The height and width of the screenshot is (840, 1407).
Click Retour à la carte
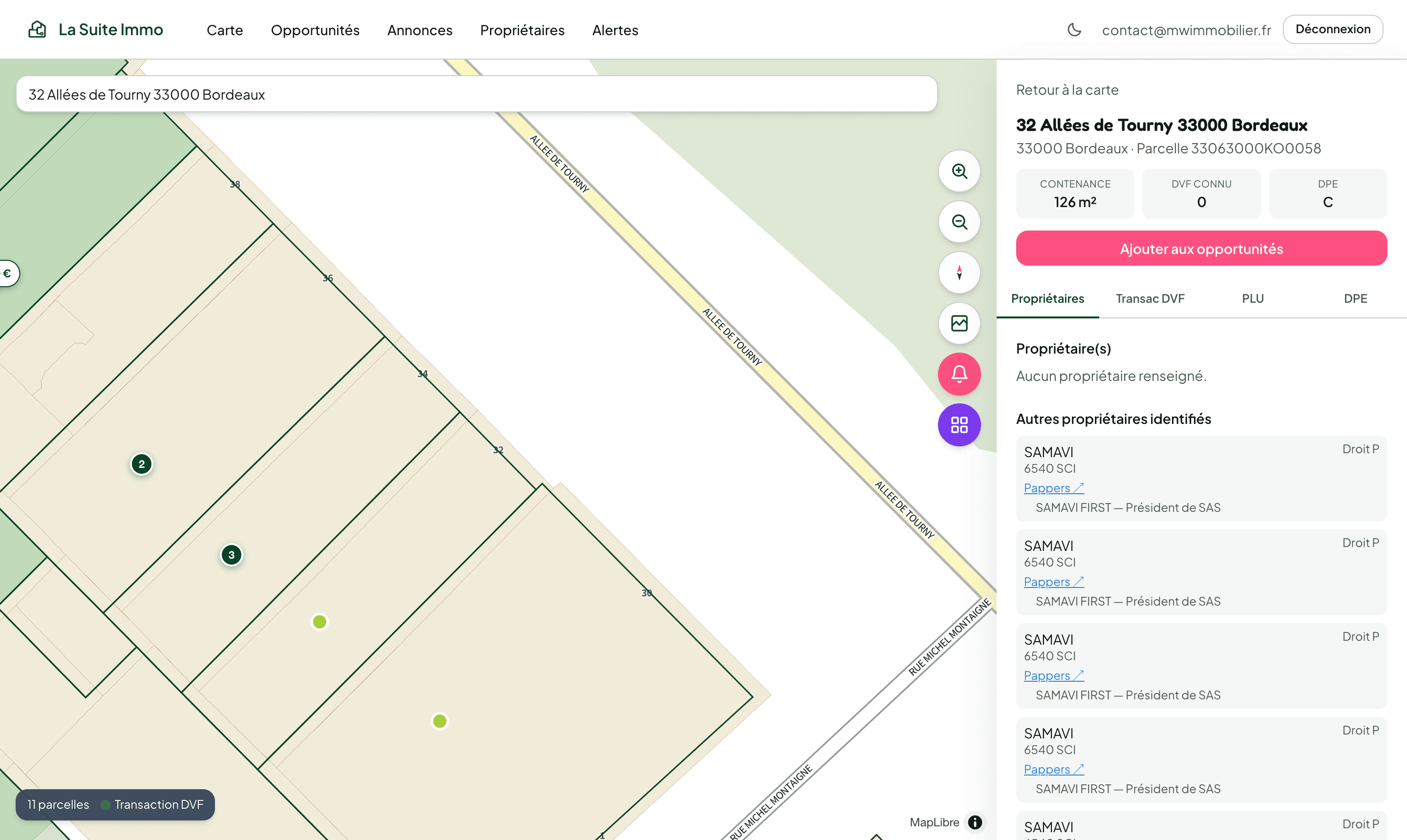(1067, 90)
